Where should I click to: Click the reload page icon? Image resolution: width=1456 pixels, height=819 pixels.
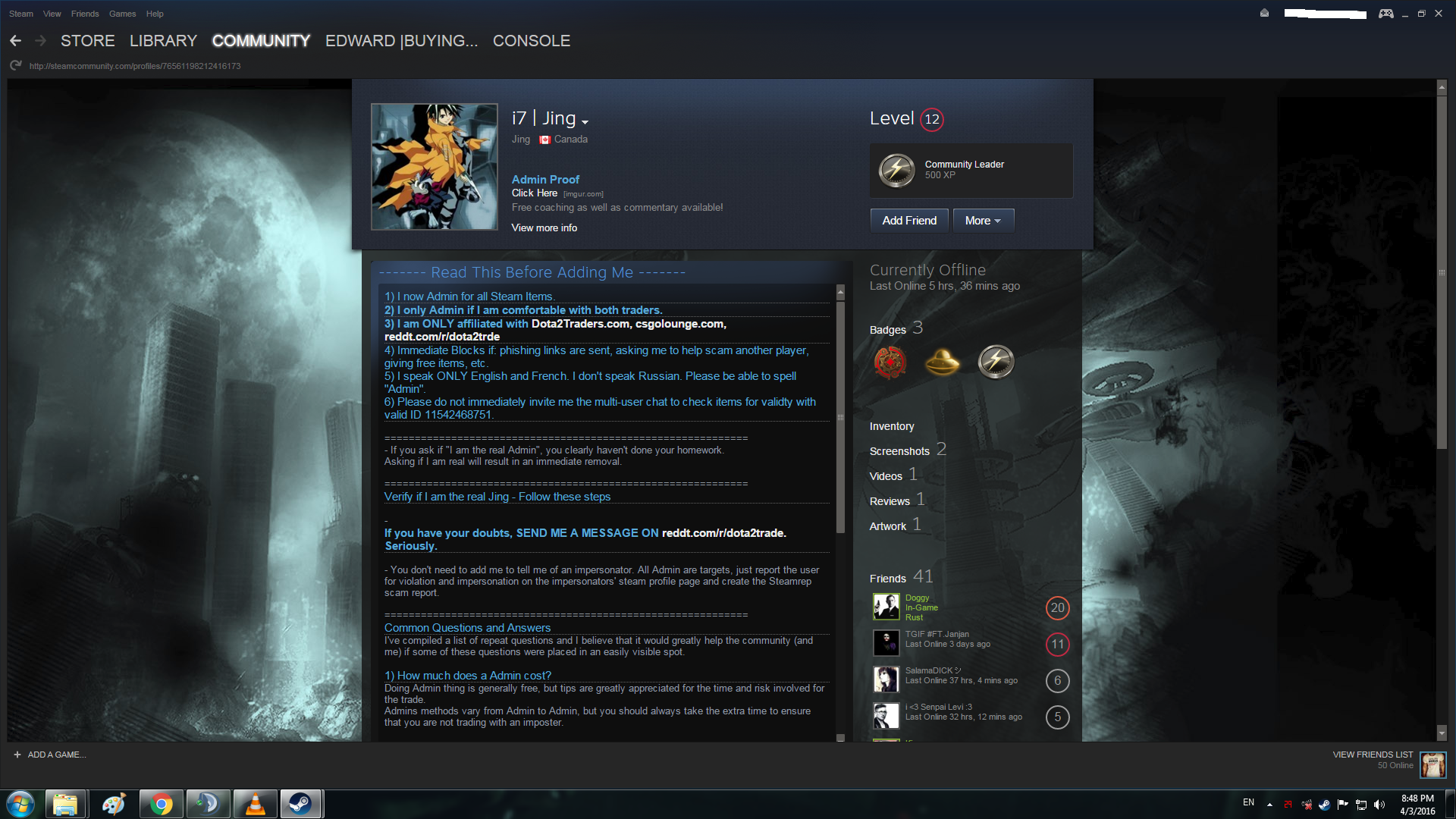point(15,66)
